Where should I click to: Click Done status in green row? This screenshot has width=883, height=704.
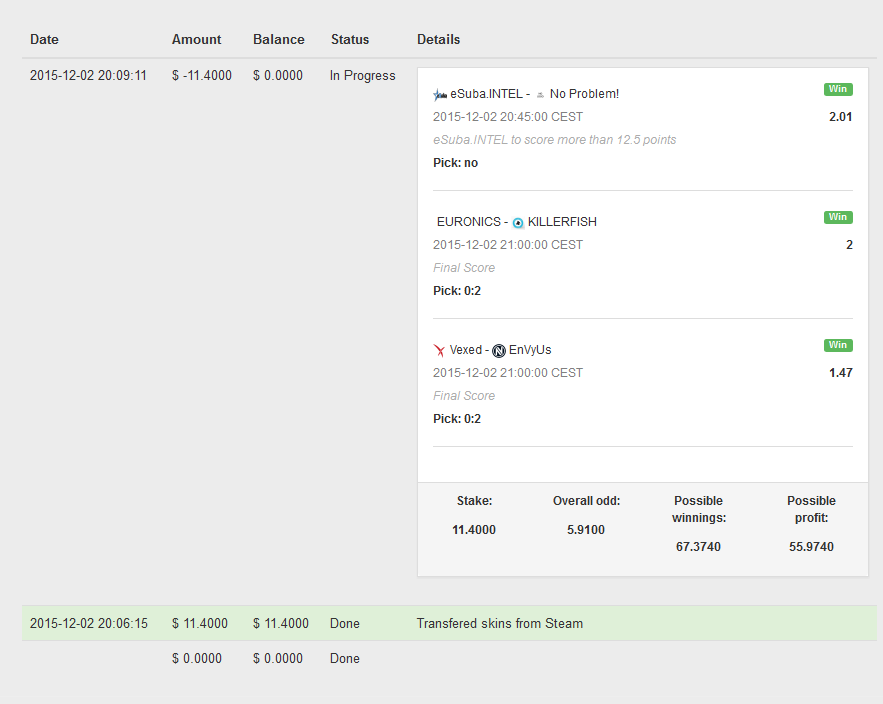click(345, 623)
